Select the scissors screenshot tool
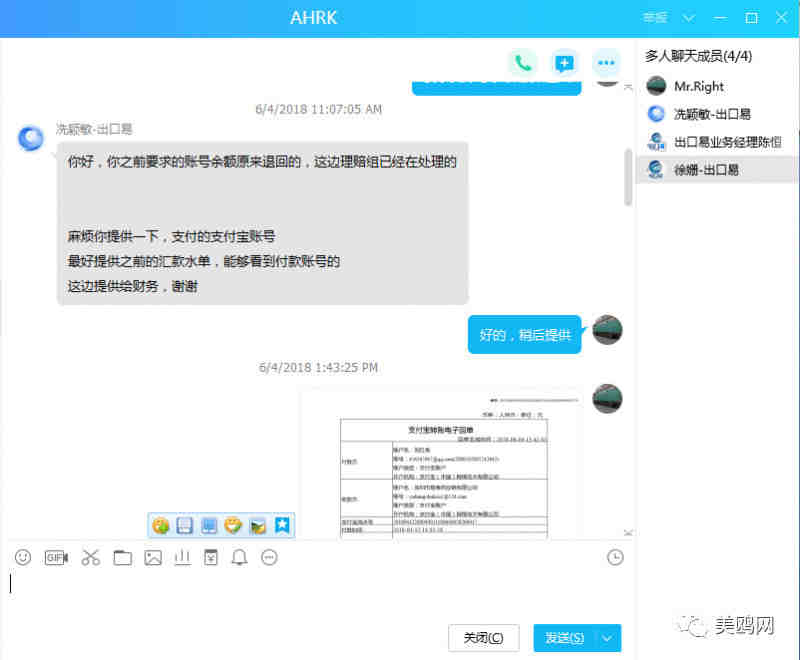 click(x=91, y=557)
